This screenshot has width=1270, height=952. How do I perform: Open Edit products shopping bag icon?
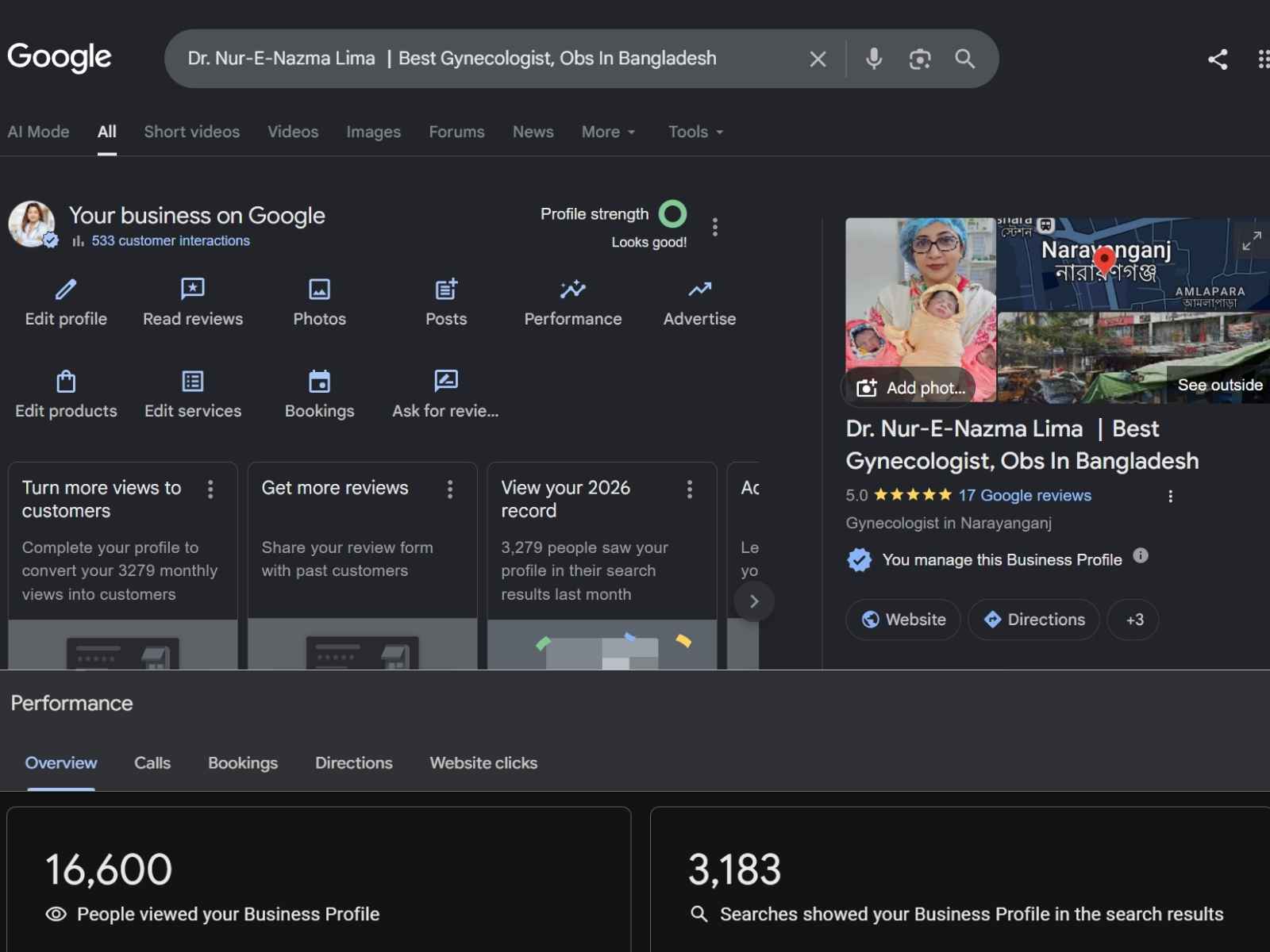[66, 382]
